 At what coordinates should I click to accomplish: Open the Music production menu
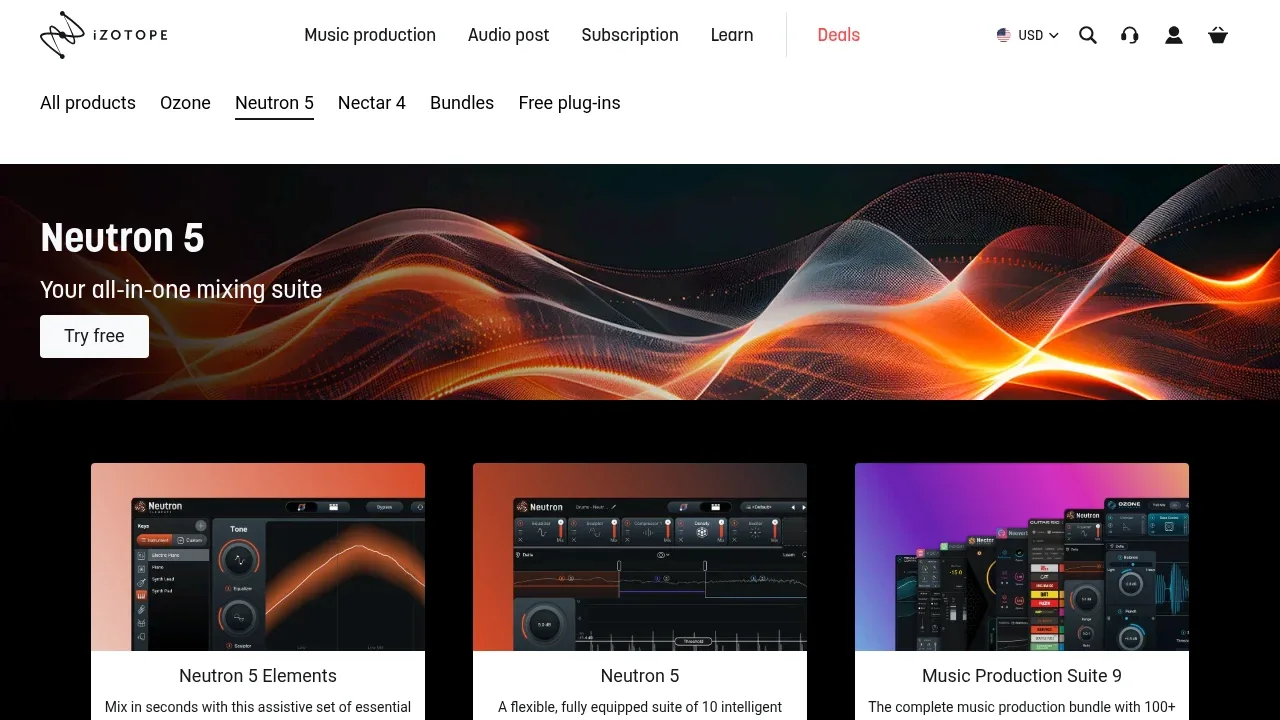(370, 35)
